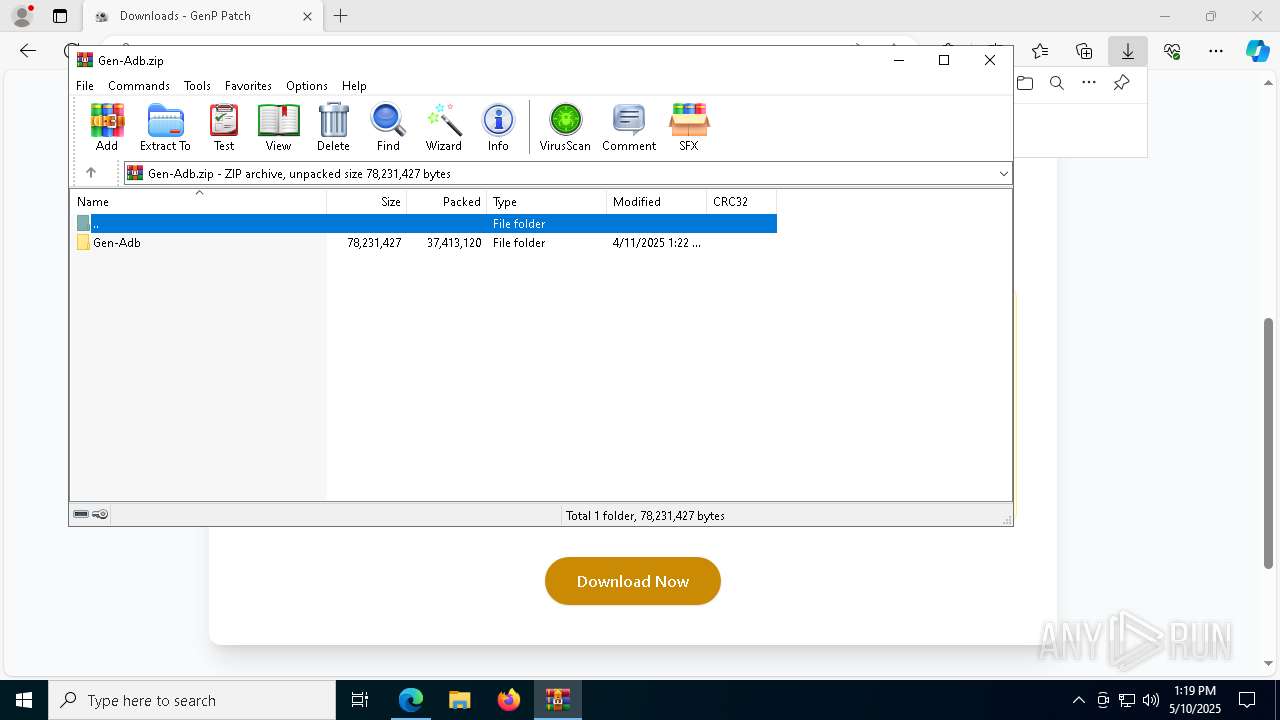
Task: Open volume control in system tray
Action: [1151, 700]
